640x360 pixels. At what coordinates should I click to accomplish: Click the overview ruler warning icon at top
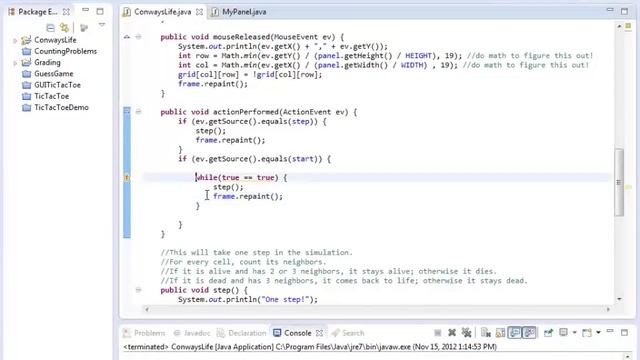628,26
